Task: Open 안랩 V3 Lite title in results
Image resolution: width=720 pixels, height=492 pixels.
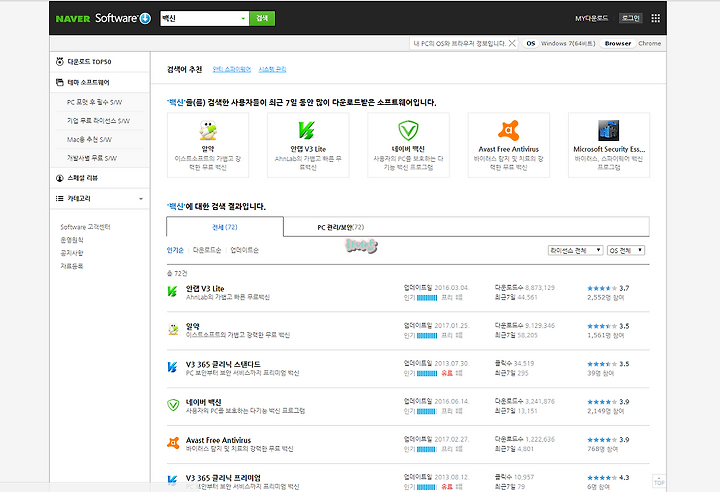Action: click(x=205, y=288)
